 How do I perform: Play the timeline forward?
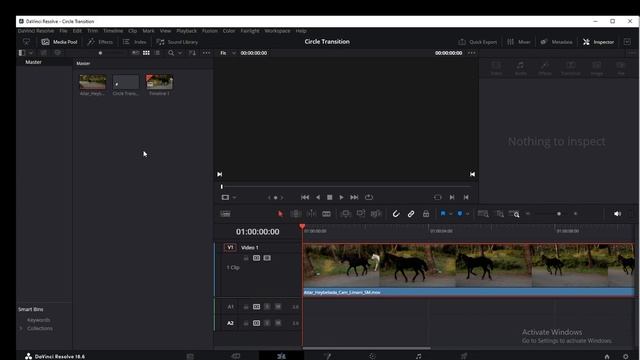[x=341, y=197]
